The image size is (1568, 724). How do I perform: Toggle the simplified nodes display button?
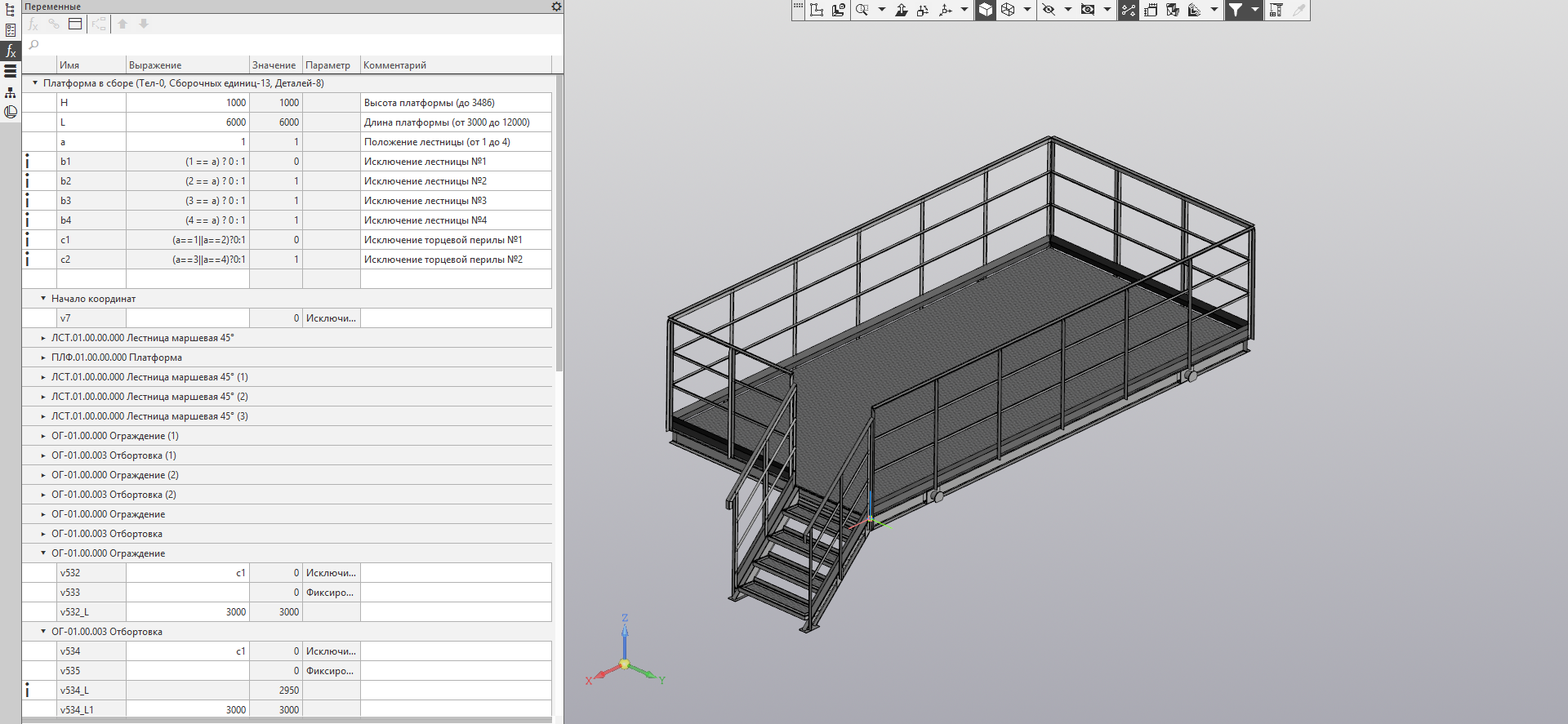click(x=1129, y=10)
